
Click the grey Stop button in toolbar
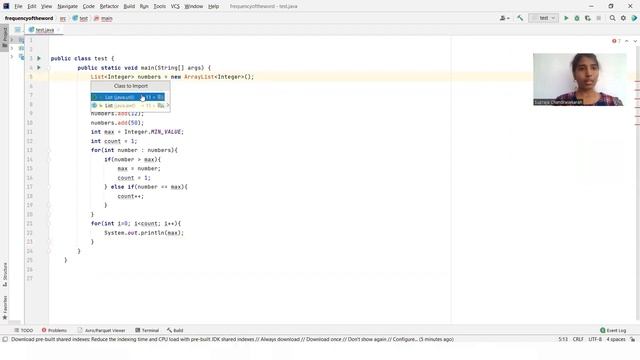click(599, 18)
